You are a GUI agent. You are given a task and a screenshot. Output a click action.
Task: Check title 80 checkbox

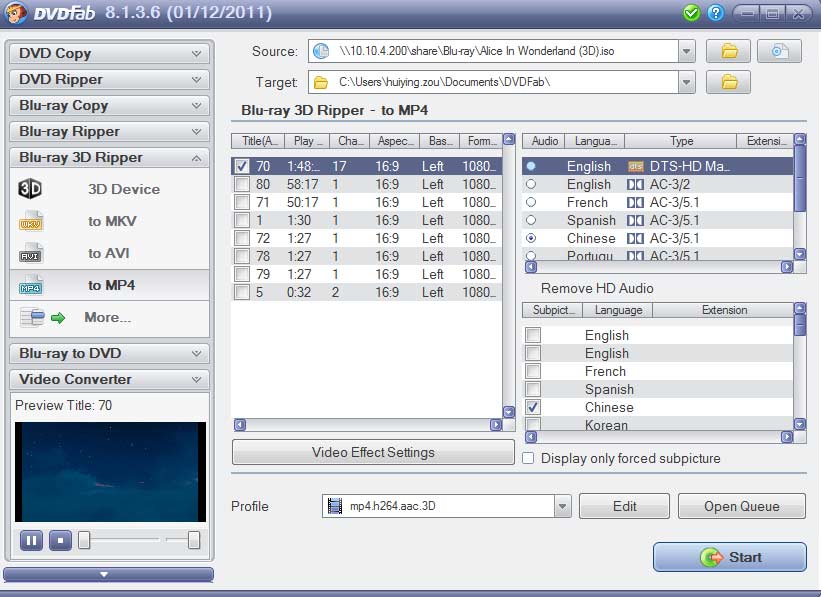[241, 184]
